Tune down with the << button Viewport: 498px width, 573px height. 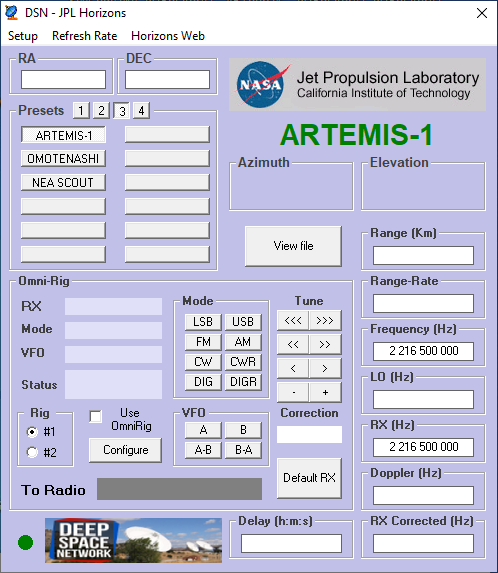tap(293, 344)
